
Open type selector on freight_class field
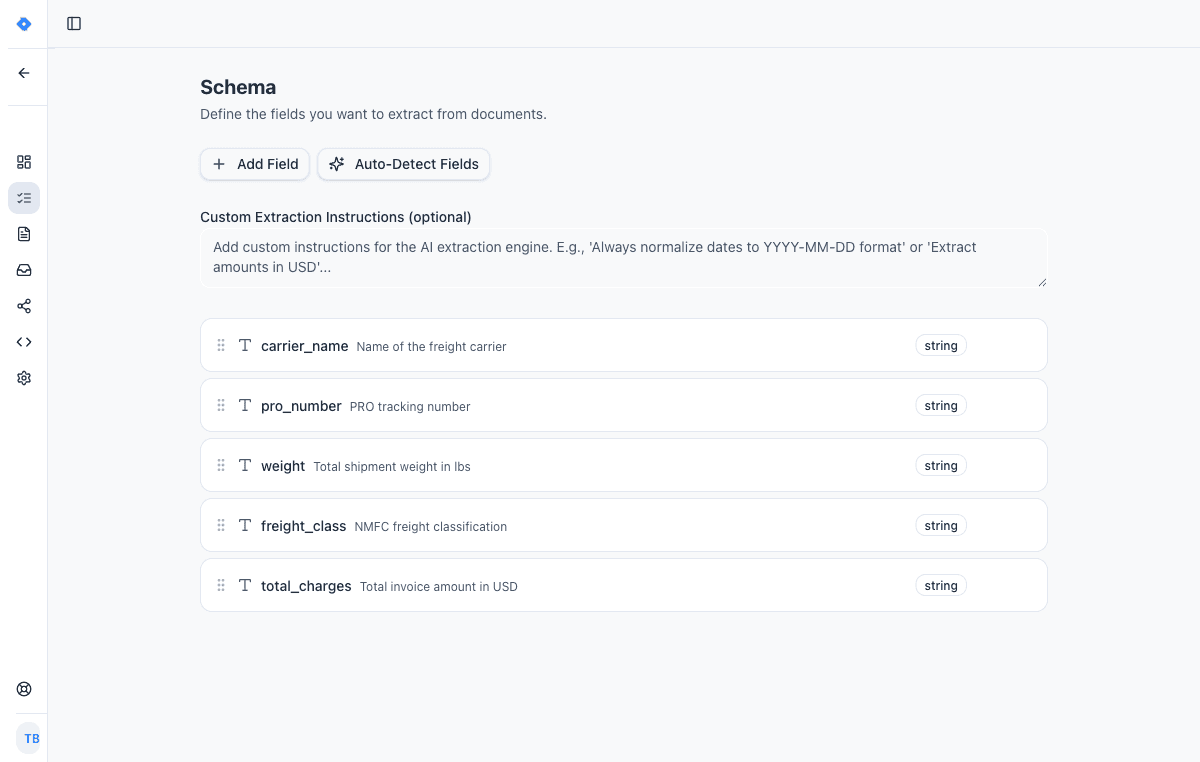click(x=940, y=525)
